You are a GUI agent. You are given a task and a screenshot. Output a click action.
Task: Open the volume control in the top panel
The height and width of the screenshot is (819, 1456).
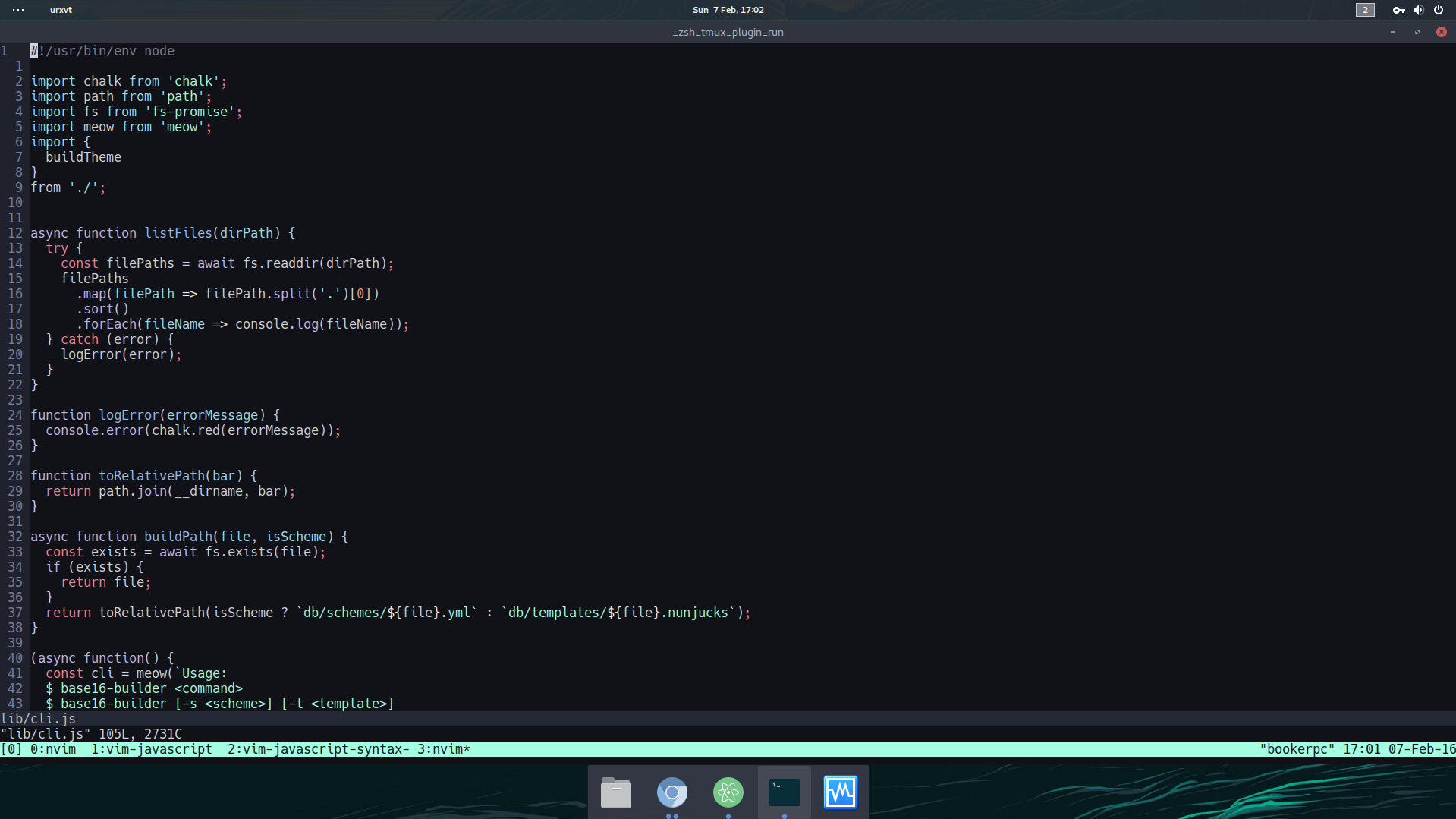point(1418,10)
